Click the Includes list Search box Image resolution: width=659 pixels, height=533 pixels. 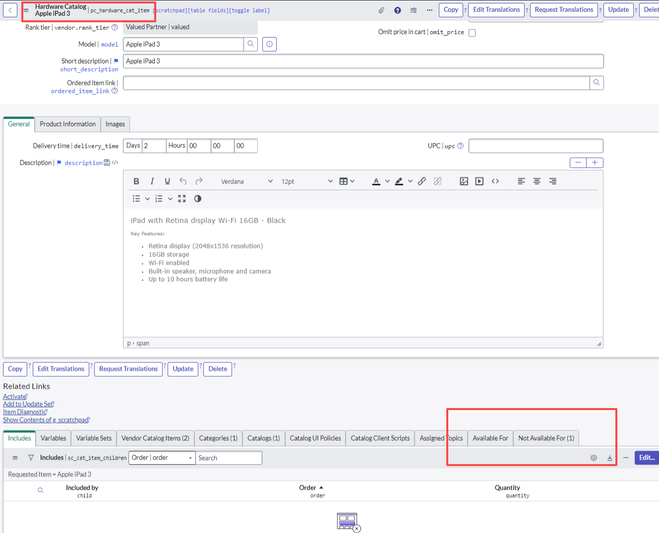tap(229, 458)
